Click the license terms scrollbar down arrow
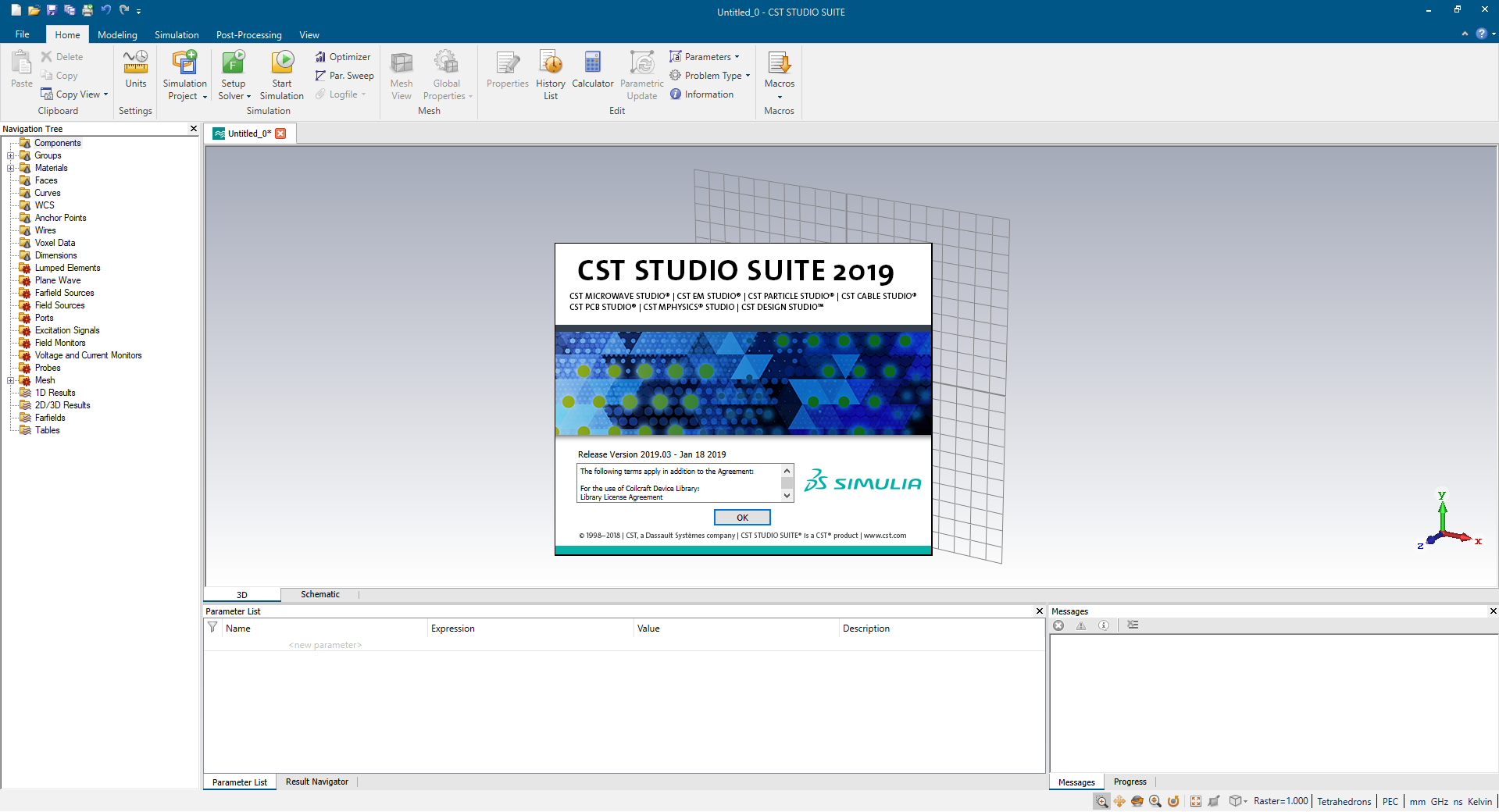Image resolution: width=1499 pixels, height=812 pixels. (787, 496)
